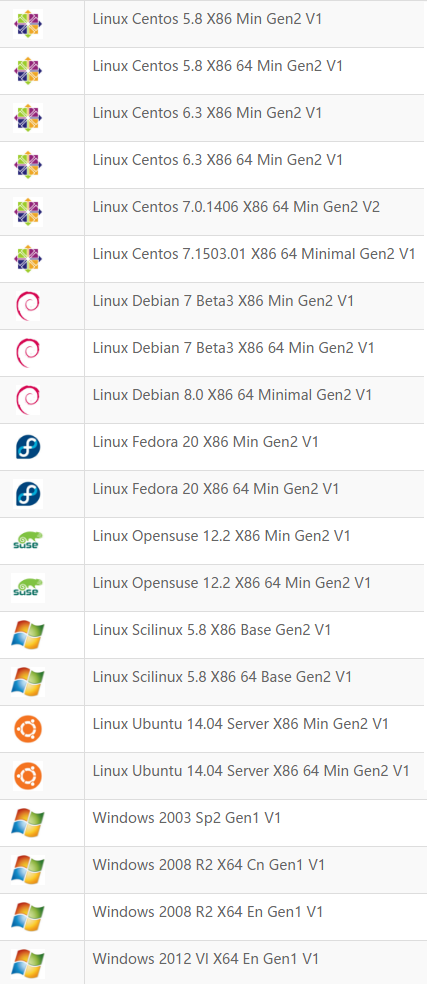Click the Windows logo next to Windows 2003 Sp2
This screenshot has height=984, width=430.
[28, 823]
